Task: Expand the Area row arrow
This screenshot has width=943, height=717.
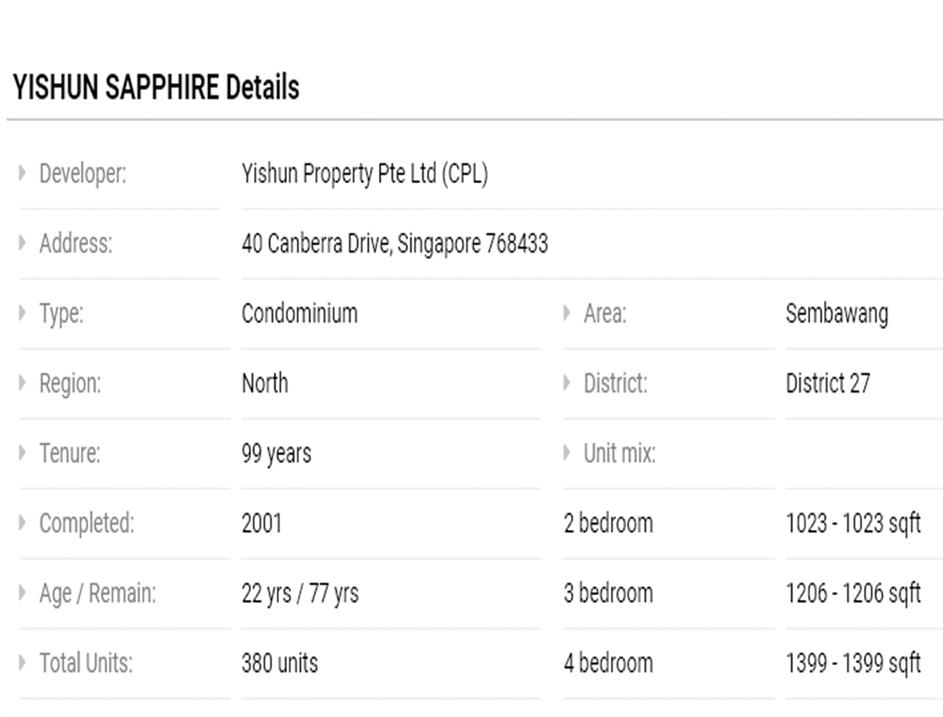Action: [x=567, y=313]
